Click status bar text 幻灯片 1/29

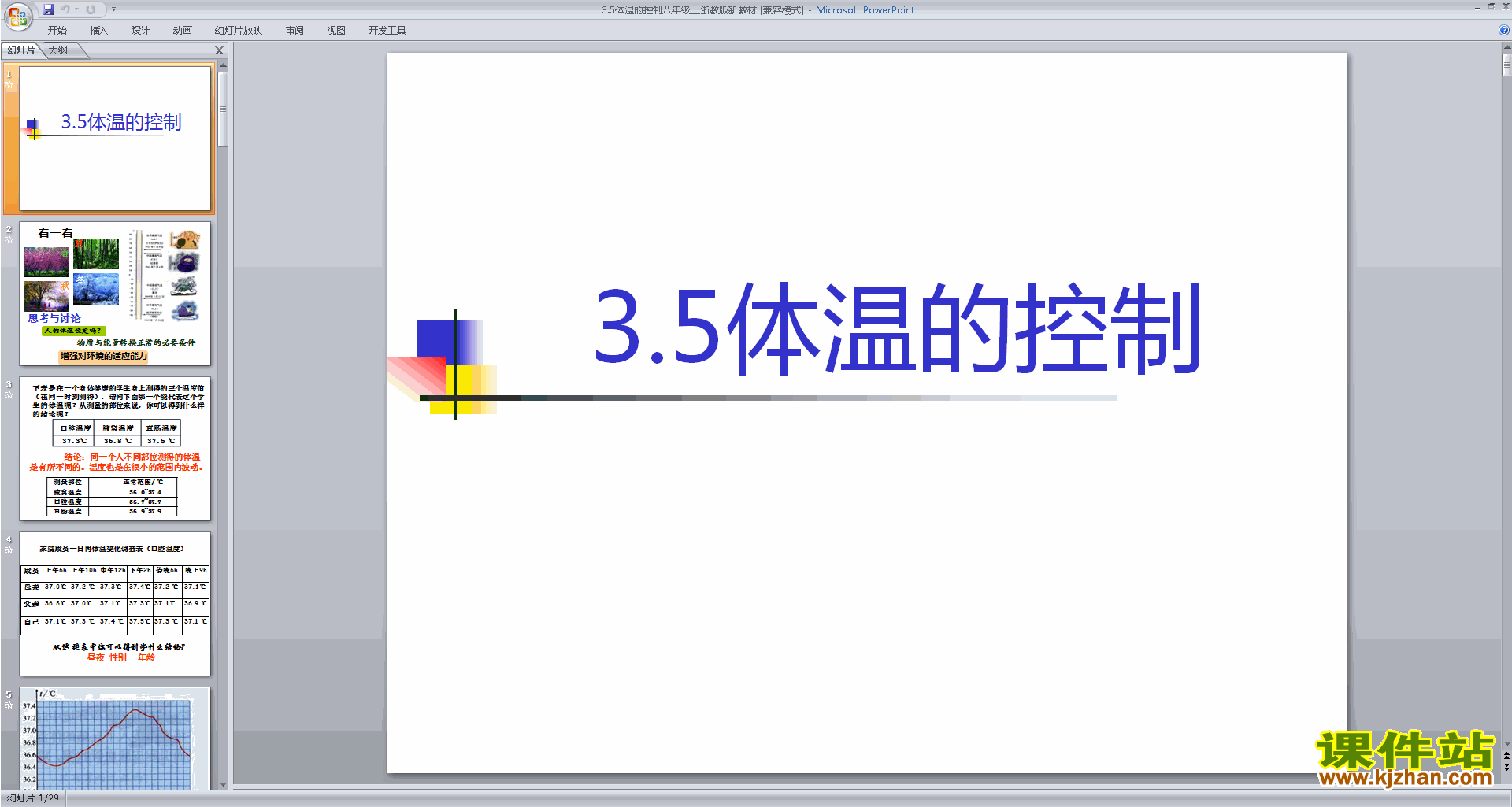tap(33, 798)
